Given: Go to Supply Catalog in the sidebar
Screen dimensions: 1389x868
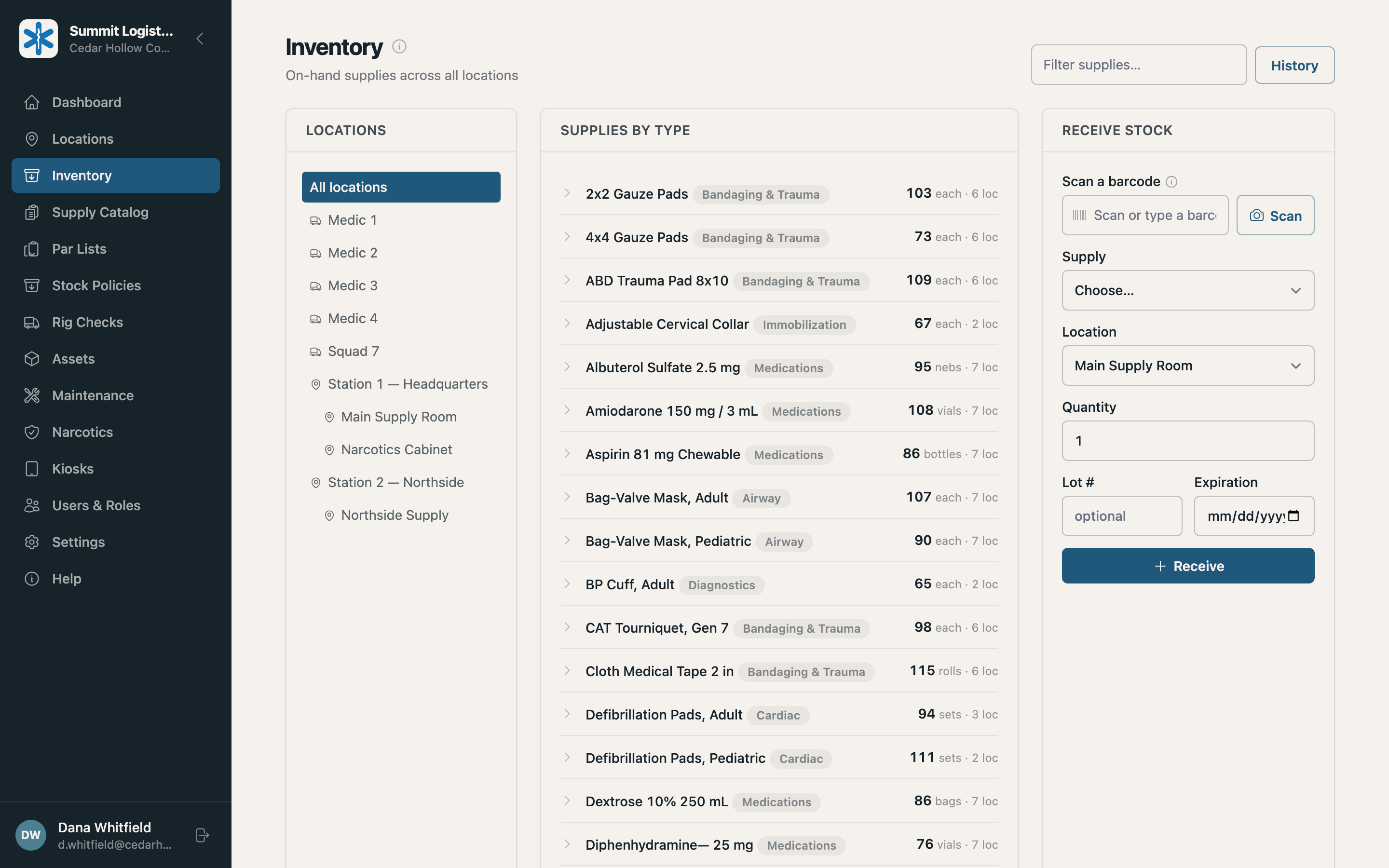Looking at the screenshot, I should pyautogui.click(x=115, y=212).
